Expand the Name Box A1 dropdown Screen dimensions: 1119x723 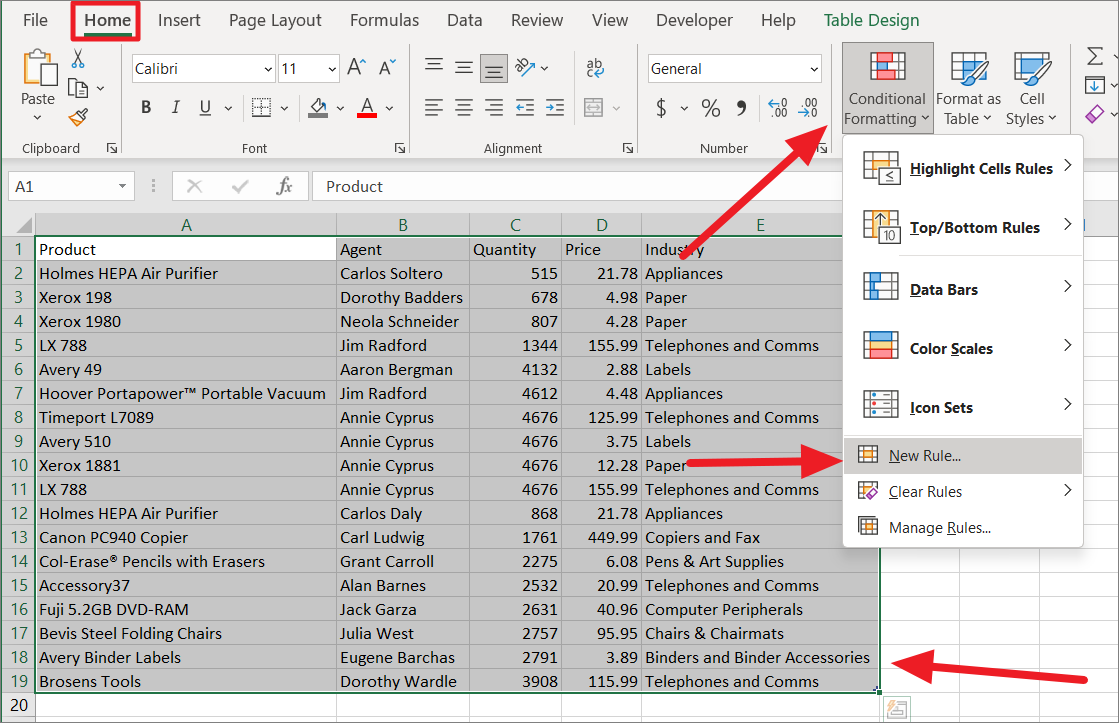coord(123,186)
